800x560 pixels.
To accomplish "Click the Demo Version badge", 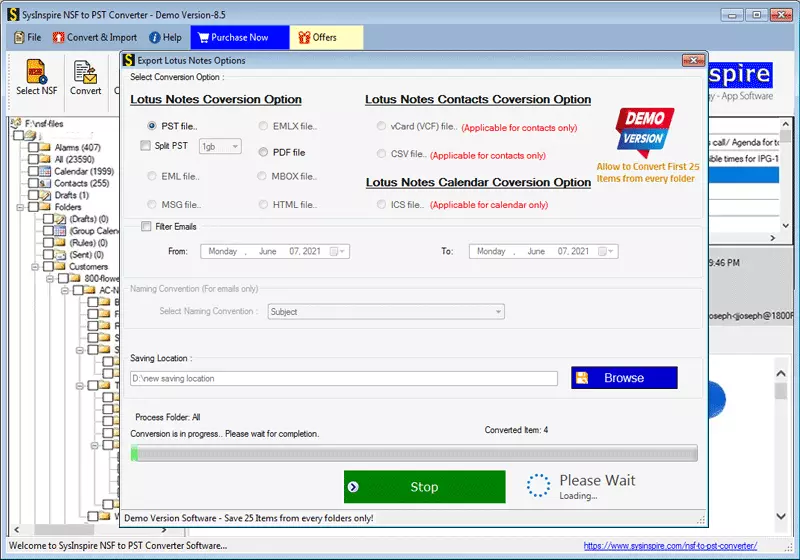I will pos(645,132).
